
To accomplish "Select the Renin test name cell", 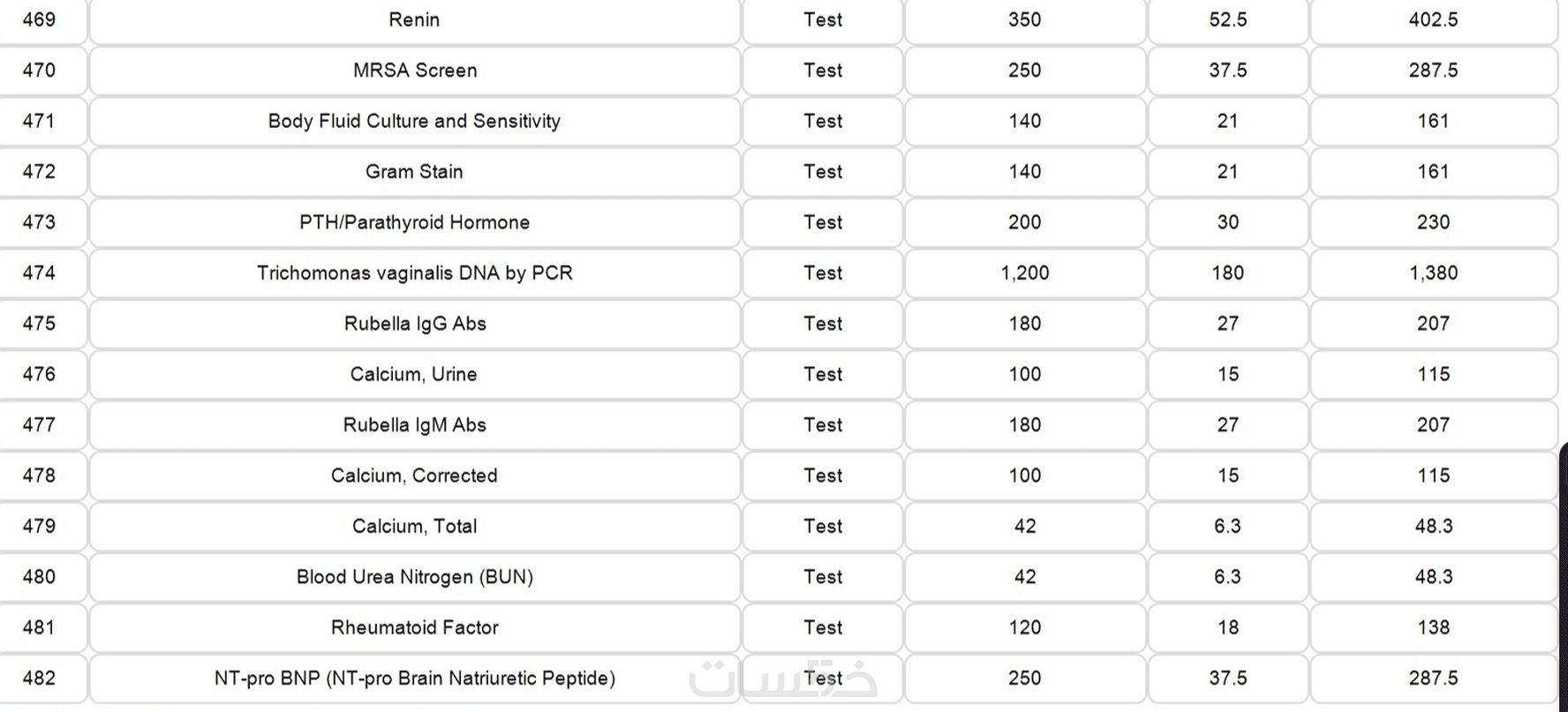I will 414,19.
